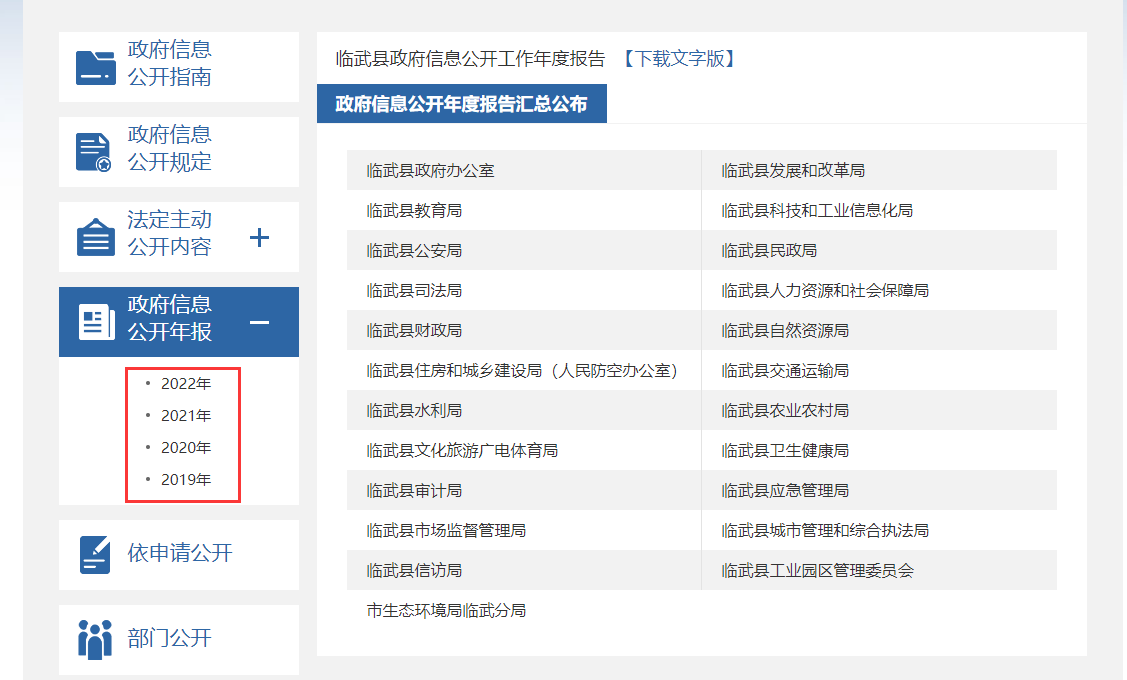The width and height of the screenshot is (1127, 680).
Task: Click the document icon for 政府信息公开规定
Action: (94, 151)
